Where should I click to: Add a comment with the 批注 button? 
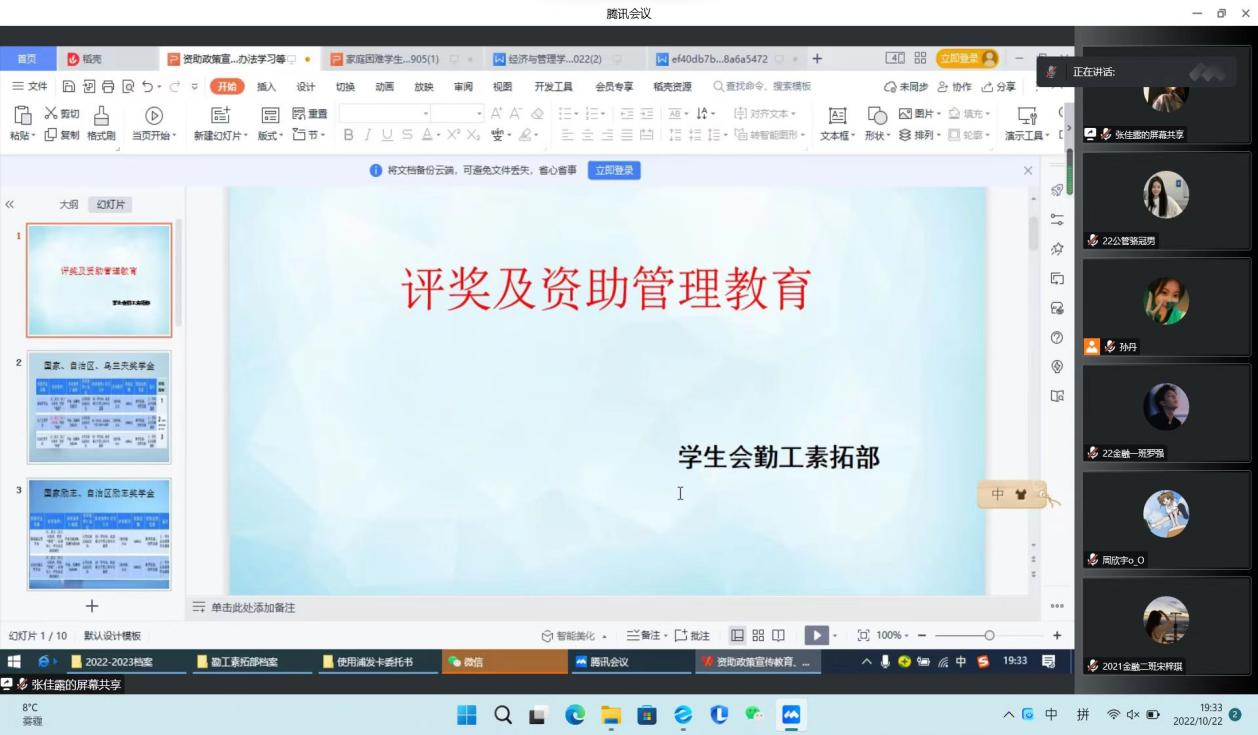[x=692, y=635]
